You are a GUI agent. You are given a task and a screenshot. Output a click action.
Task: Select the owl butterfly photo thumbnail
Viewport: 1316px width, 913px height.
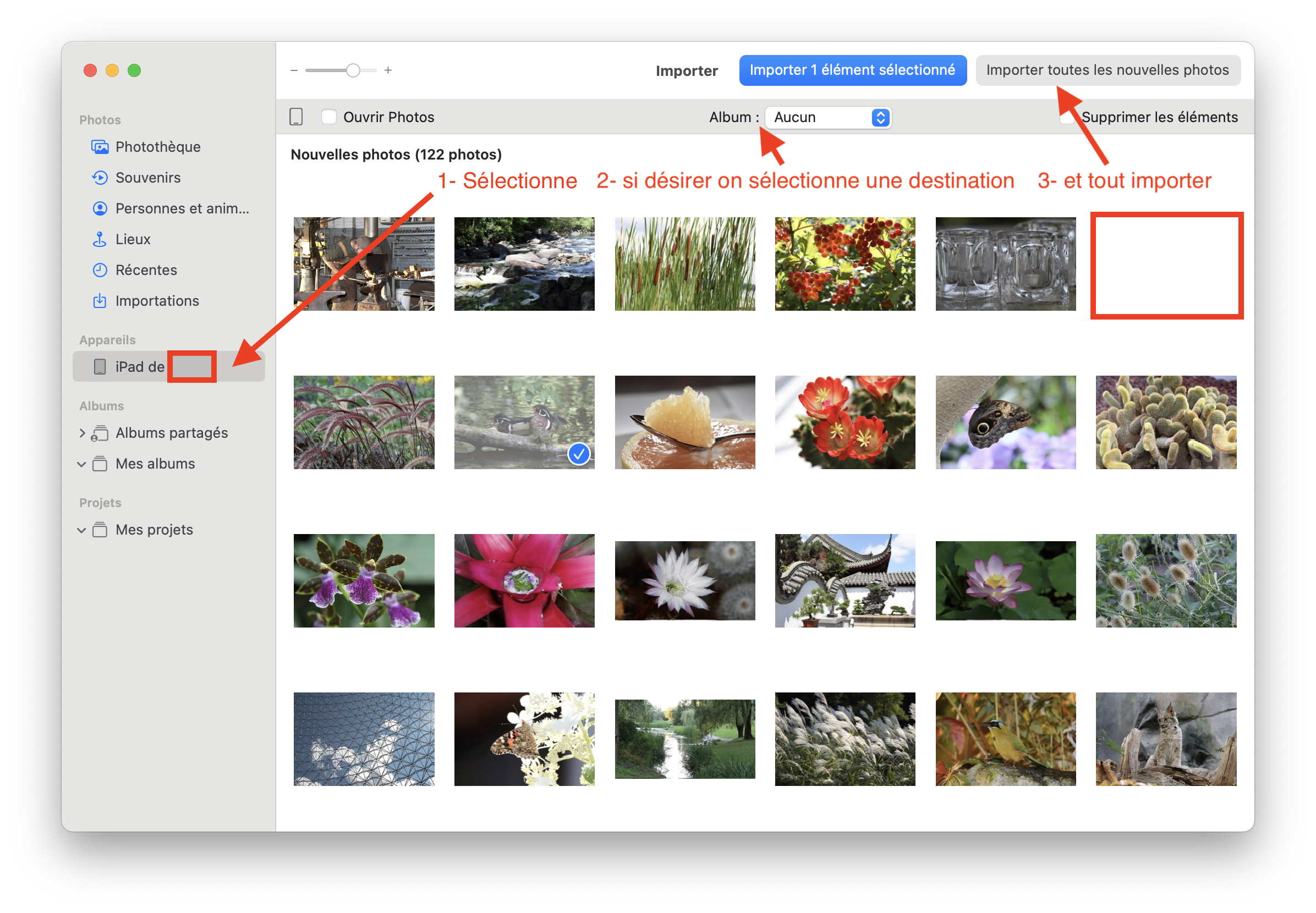1005,422
